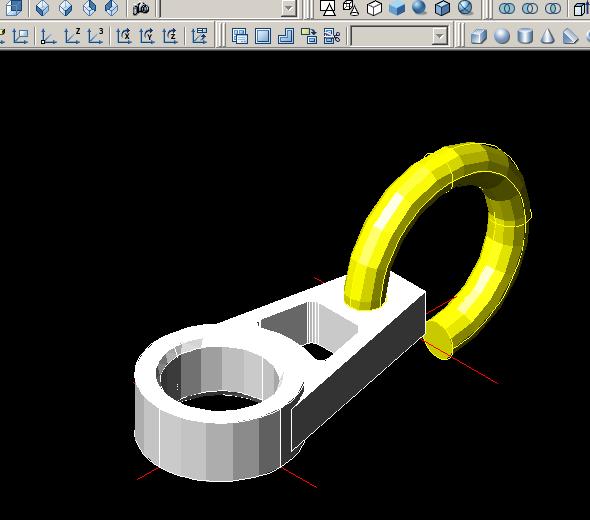This screenshot has height=520, width=590.
Task: Click the Union solids tool
Action: (x=507, y=8)
